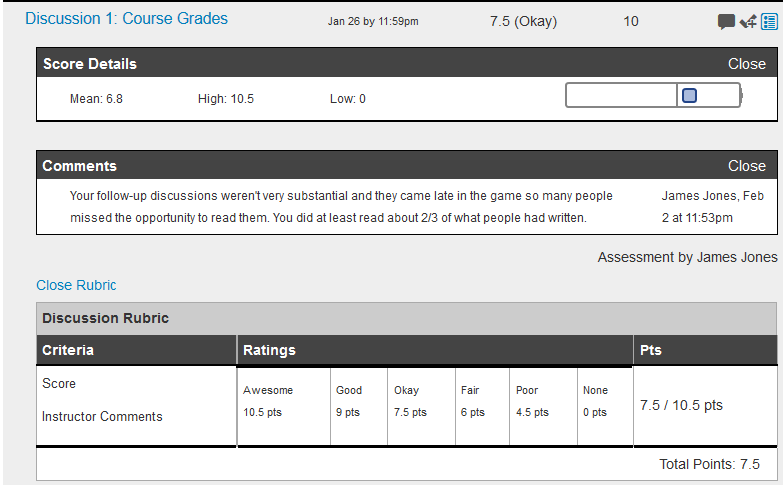
Task: Select the Okay 7.5 pts rating
Action: pyautogui.click(x=421, y=401)
